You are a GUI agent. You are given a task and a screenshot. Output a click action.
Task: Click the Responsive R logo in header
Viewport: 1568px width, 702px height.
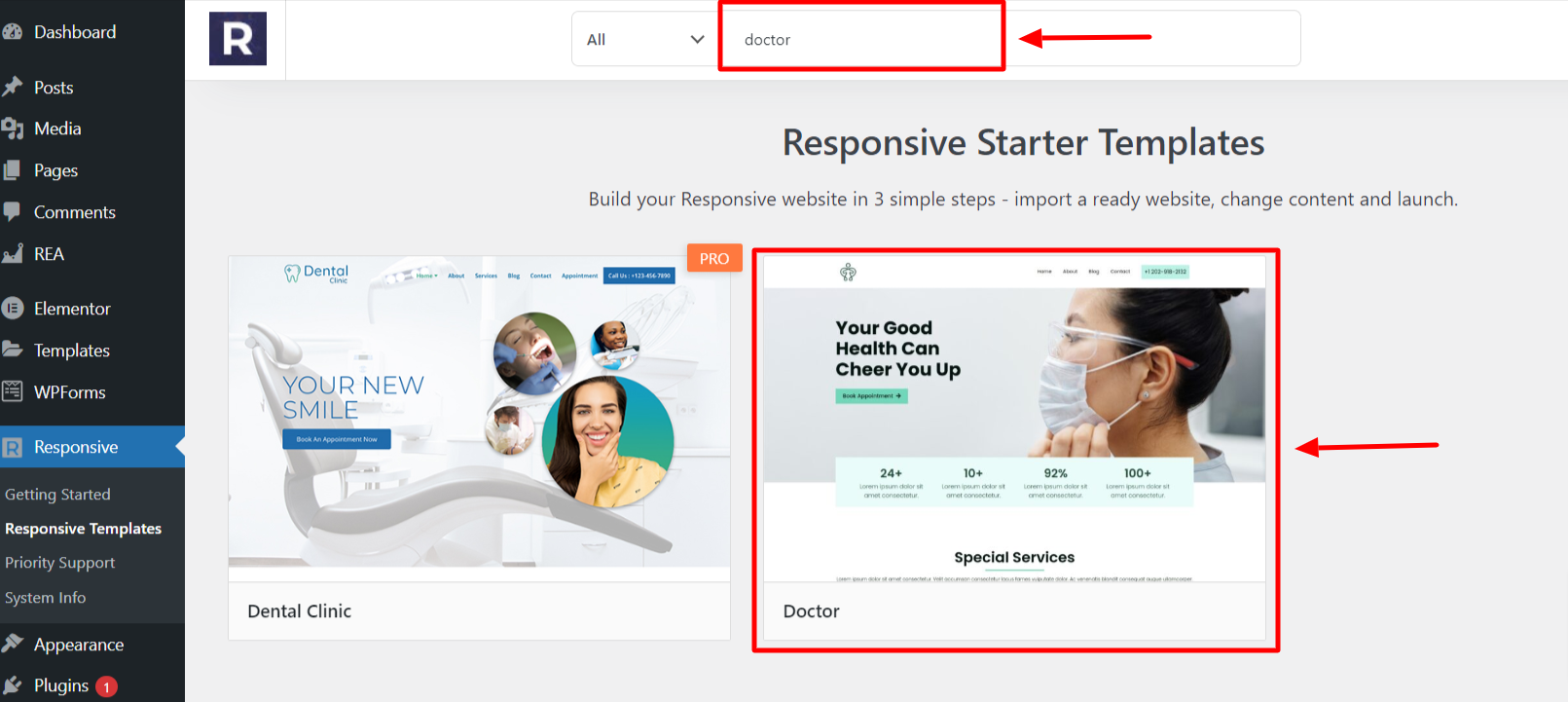(237, 39)
